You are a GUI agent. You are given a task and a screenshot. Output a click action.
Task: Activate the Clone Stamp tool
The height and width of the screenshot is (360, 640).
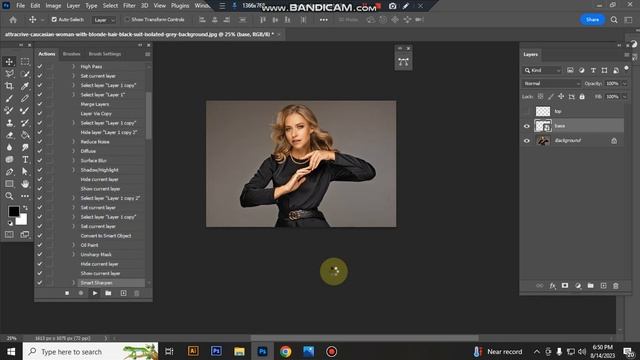(9, 123)
